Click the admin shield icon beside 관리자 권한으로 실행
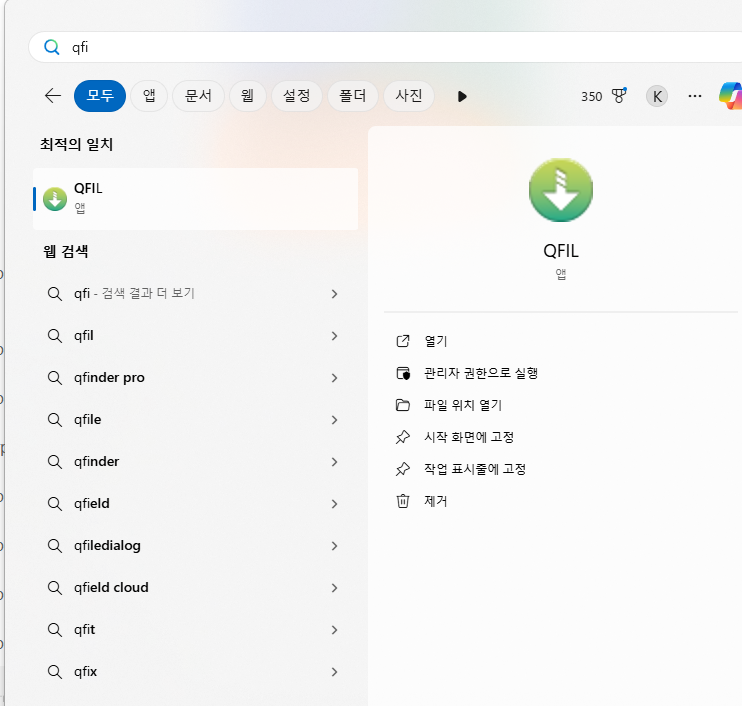This screenshot has width=742, height=706. [403, 373]
